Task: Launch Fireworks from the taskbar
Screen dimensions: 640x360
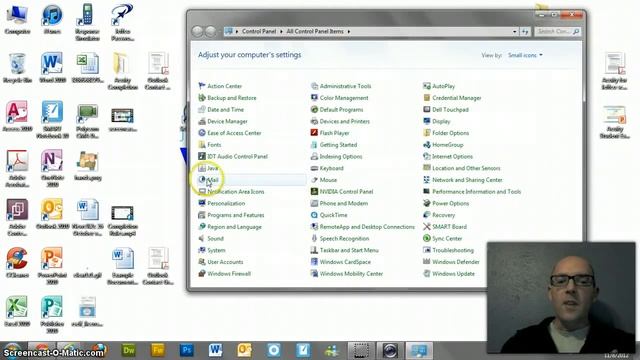Action: coord(158,350)
